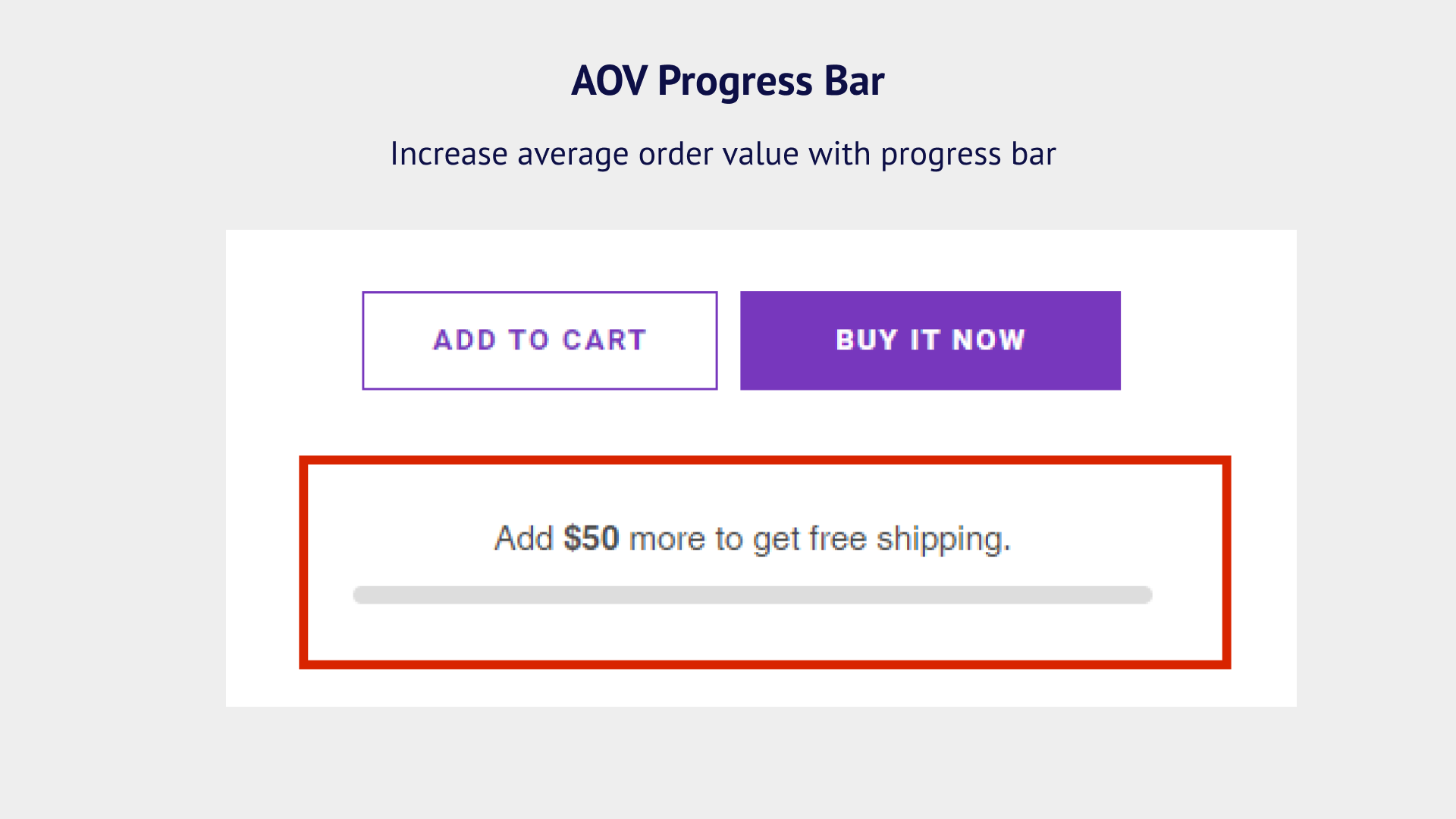Select the bold $50 amount

[x=591, y=538]
